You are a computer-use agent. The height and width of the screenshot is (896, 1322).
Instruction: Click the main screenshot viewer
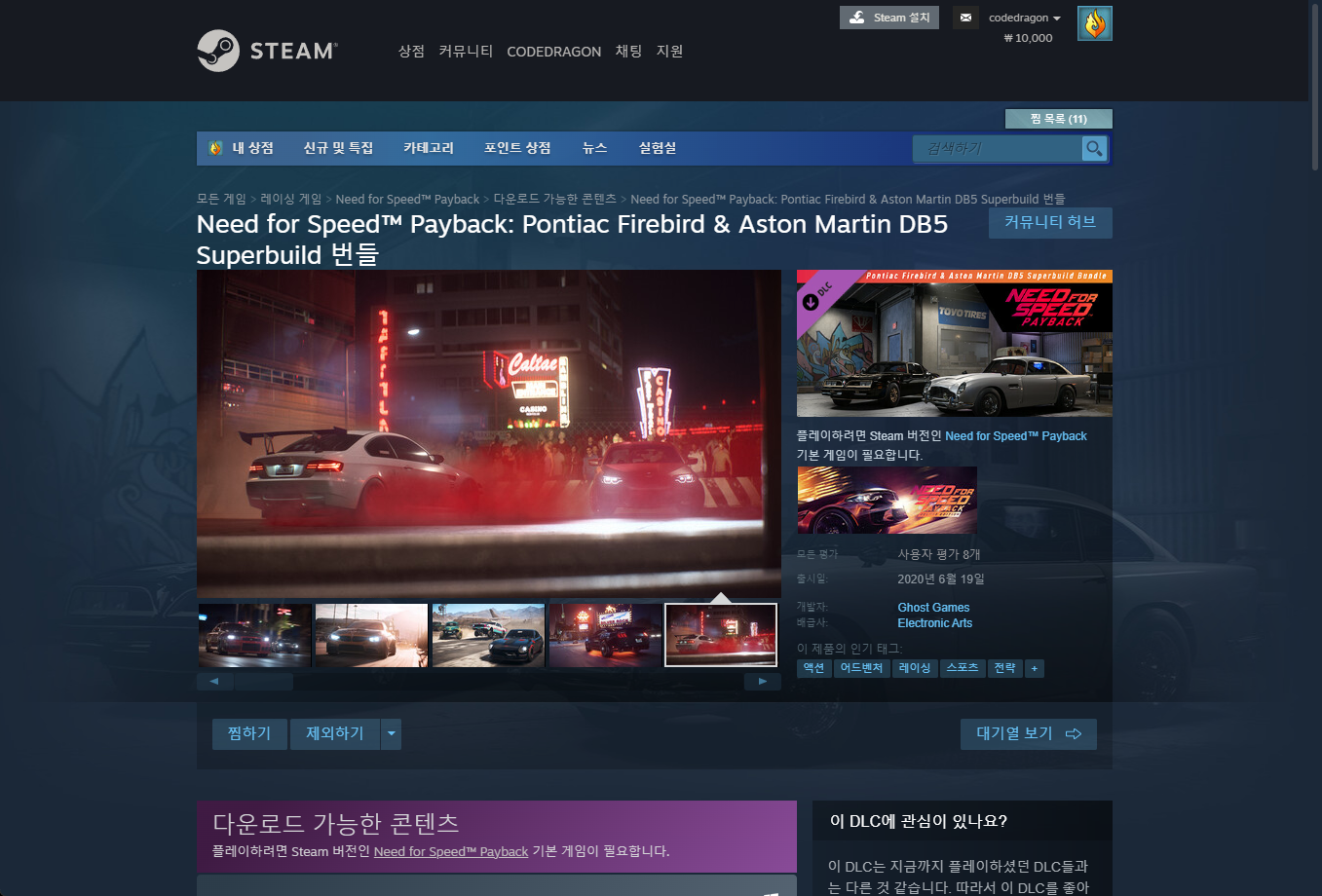(x=489, y=433)
